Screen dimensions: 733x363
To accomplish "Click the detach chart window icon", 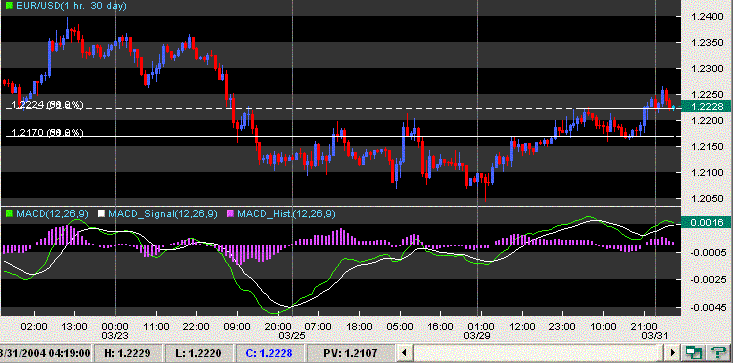I will coord(695,352).
